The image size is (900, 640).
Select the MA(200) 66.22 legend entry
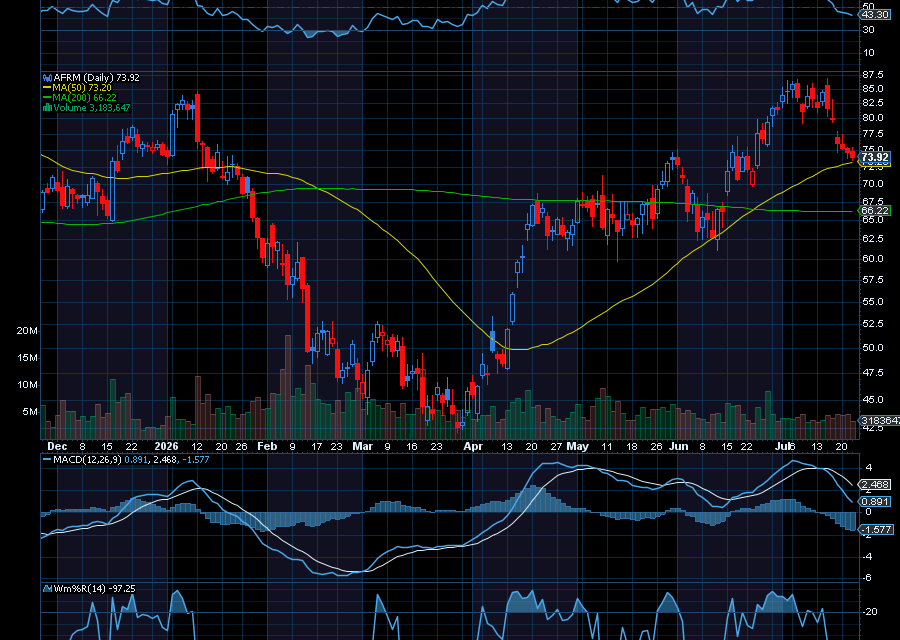84,98
